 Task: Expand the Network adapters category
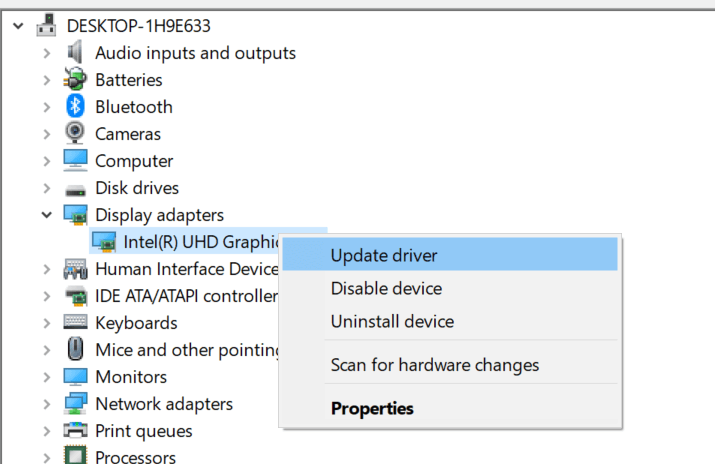tap(47, 404)
